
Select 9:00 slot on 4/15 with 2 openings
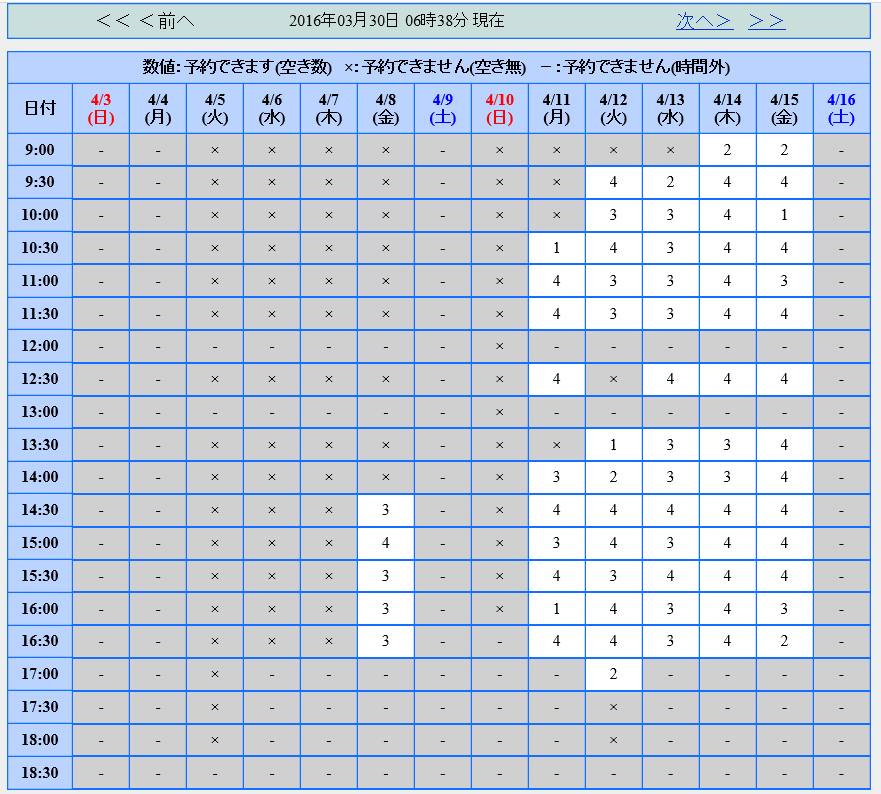click(x=784, y=150)
